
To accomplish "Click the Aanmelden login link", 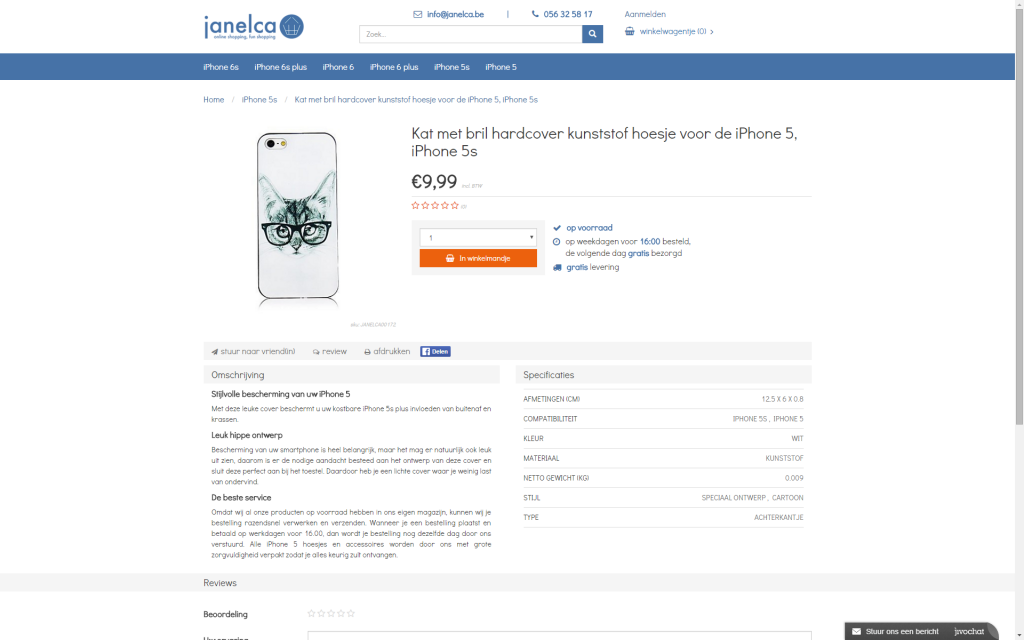I will click(x=645, y=14).
